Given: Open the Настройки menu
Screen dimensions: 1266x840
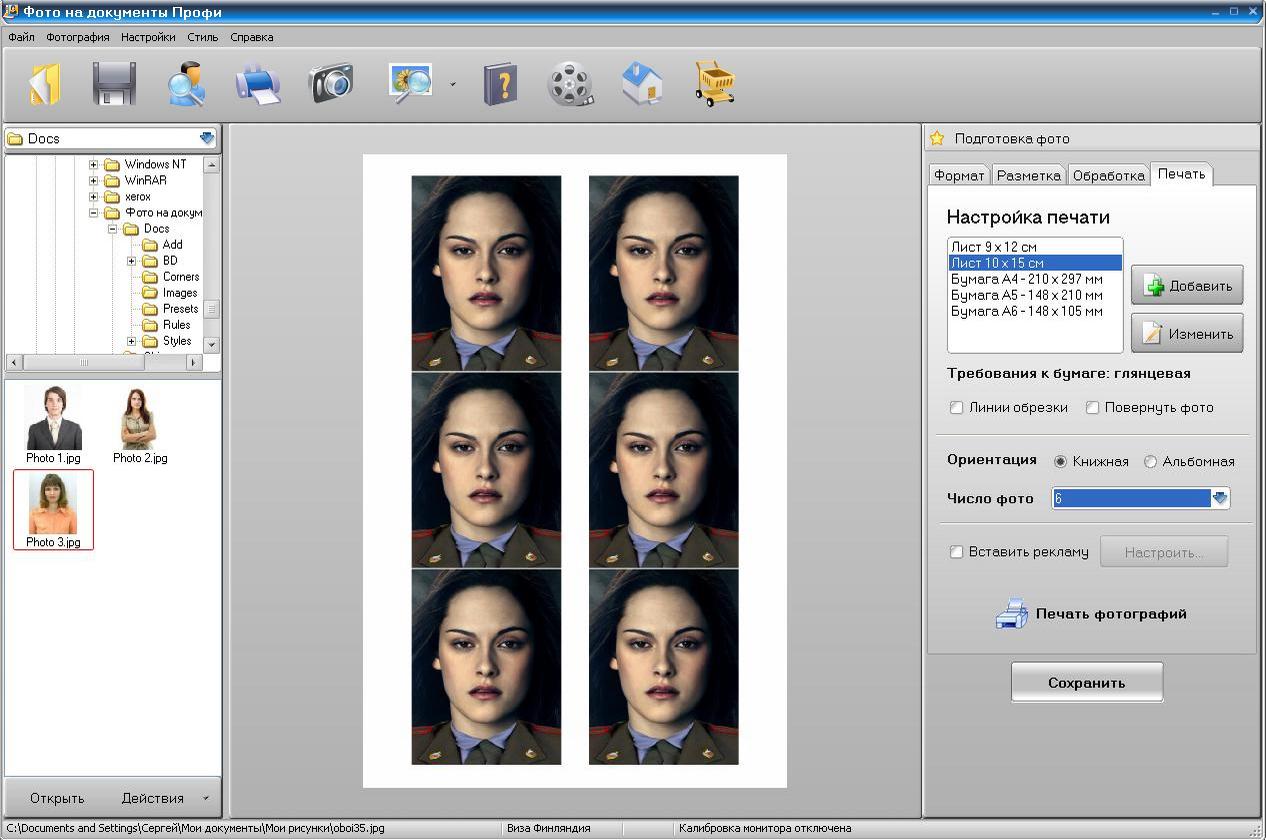Looking at the screenshot, I should click(148, 37).
